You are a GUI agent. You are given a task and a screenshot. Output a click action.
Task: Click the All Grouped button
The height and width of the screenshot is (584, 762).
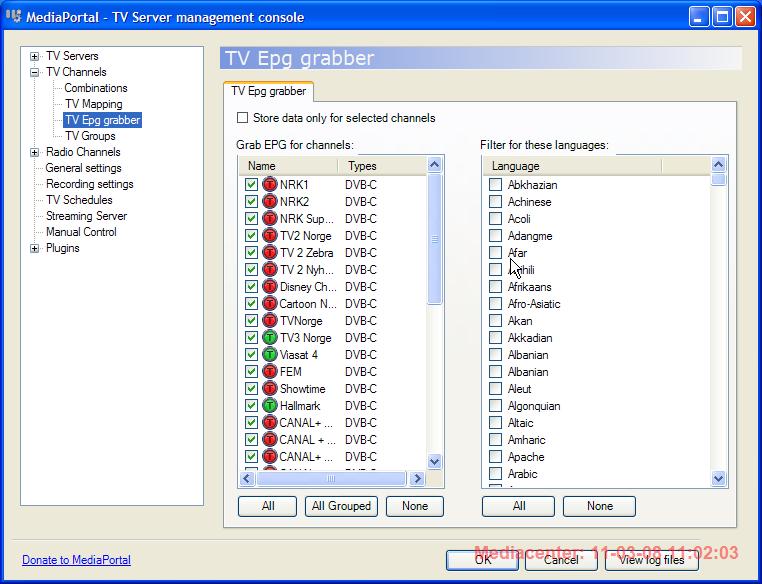(341, 506)
